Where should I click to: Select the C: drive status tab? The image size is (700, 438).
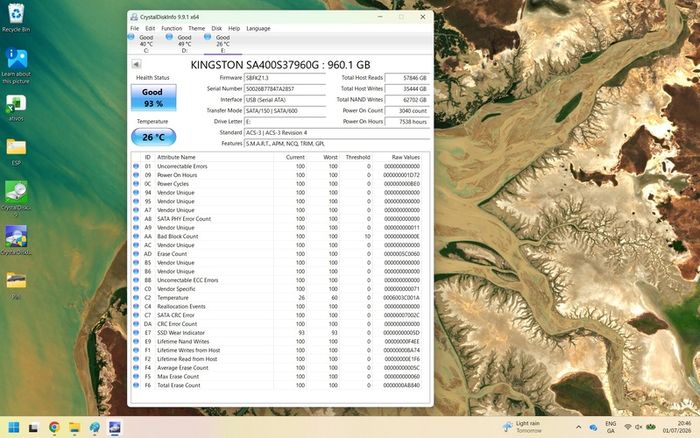tap(142, 43)
